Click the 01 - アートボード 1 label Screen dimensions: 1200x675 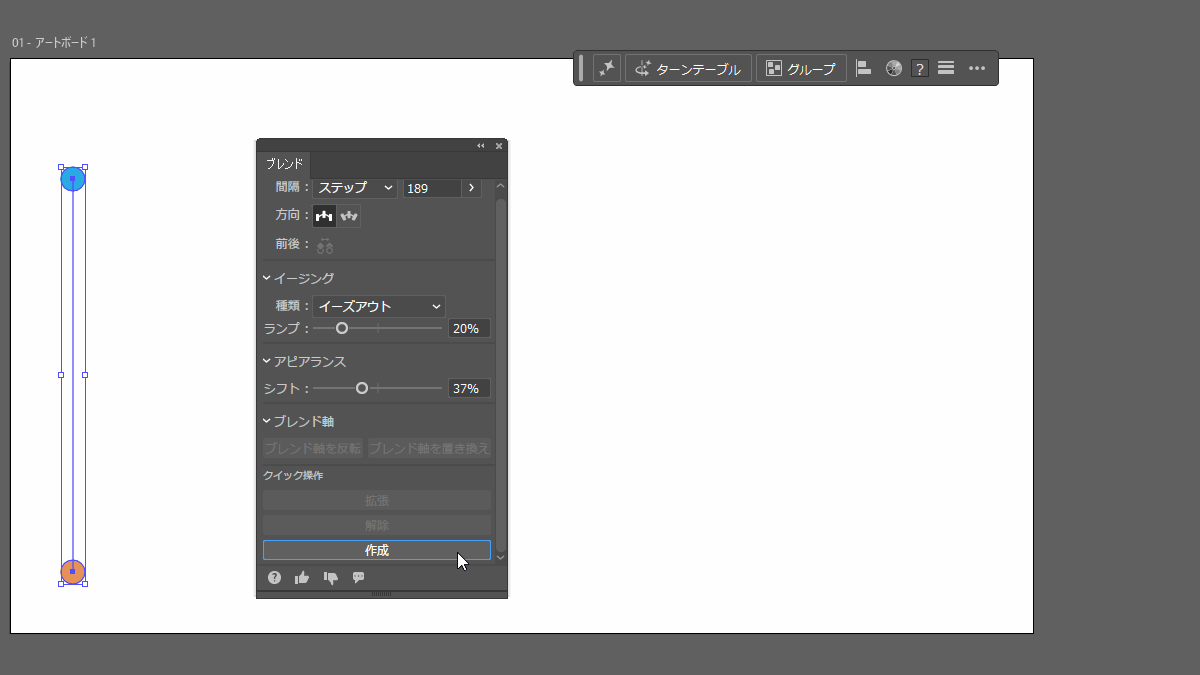click(x=54, y=43)
